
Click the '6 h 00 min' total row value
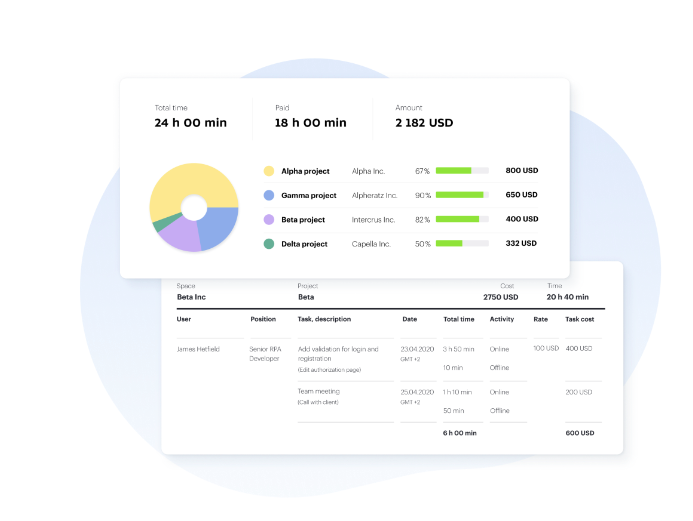coord(460,433)
